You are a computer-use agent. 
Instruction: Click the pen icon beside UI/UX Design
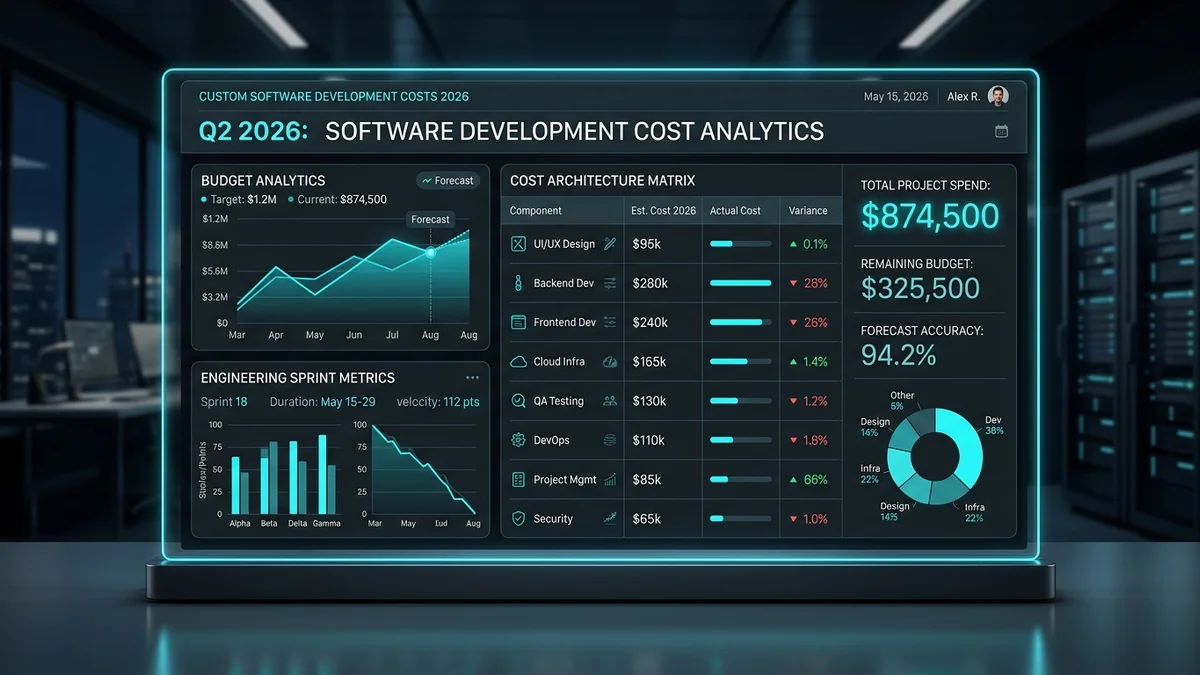[x=610, y=244]
